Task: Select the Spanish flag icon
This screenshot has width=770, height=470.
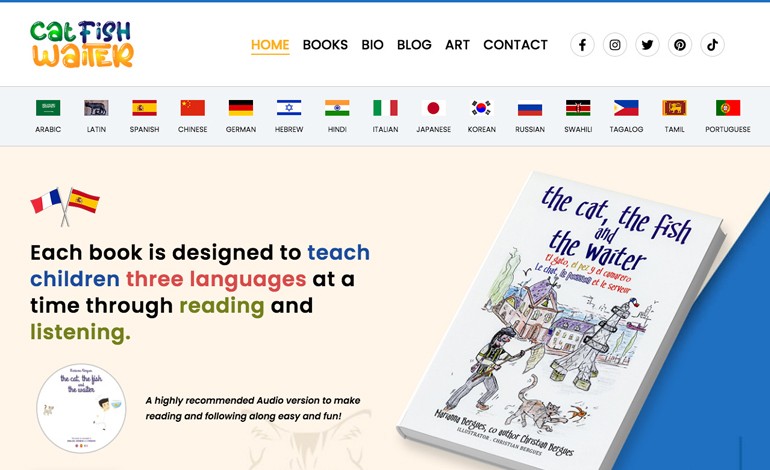Action: [x=144, y=108]
